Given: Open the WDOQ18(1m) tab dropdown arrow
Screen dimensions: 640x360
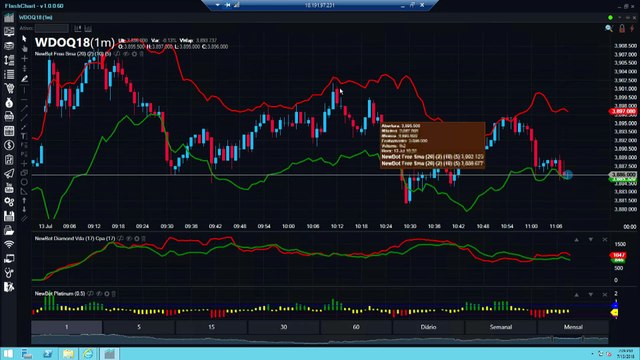Looking at the screenshot, I should click(620, 18).
